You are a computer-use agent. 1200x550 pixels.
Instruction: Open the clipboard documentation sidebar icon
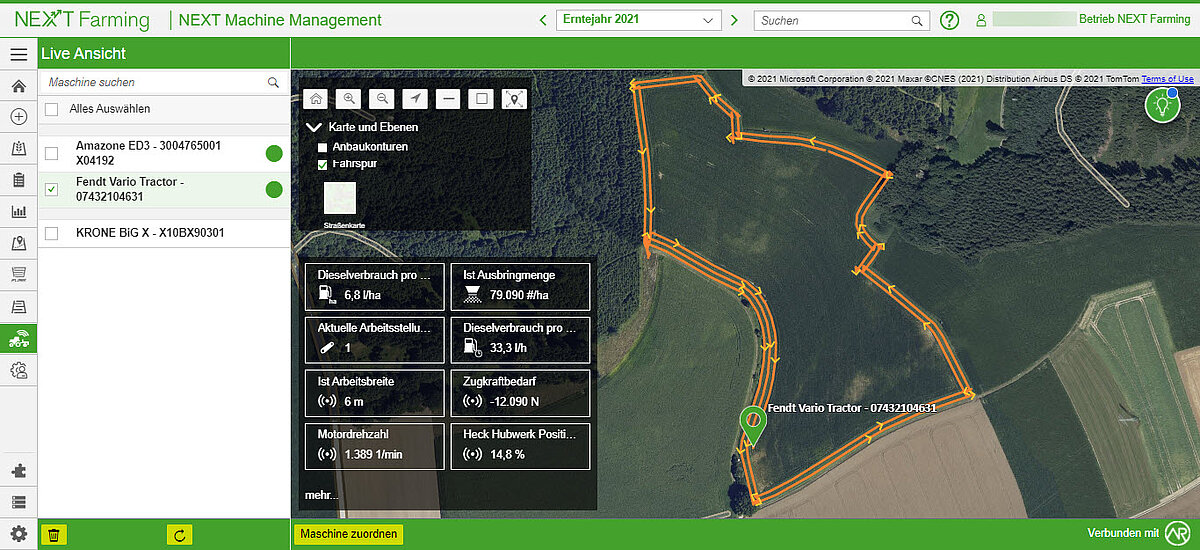(18, 180)
